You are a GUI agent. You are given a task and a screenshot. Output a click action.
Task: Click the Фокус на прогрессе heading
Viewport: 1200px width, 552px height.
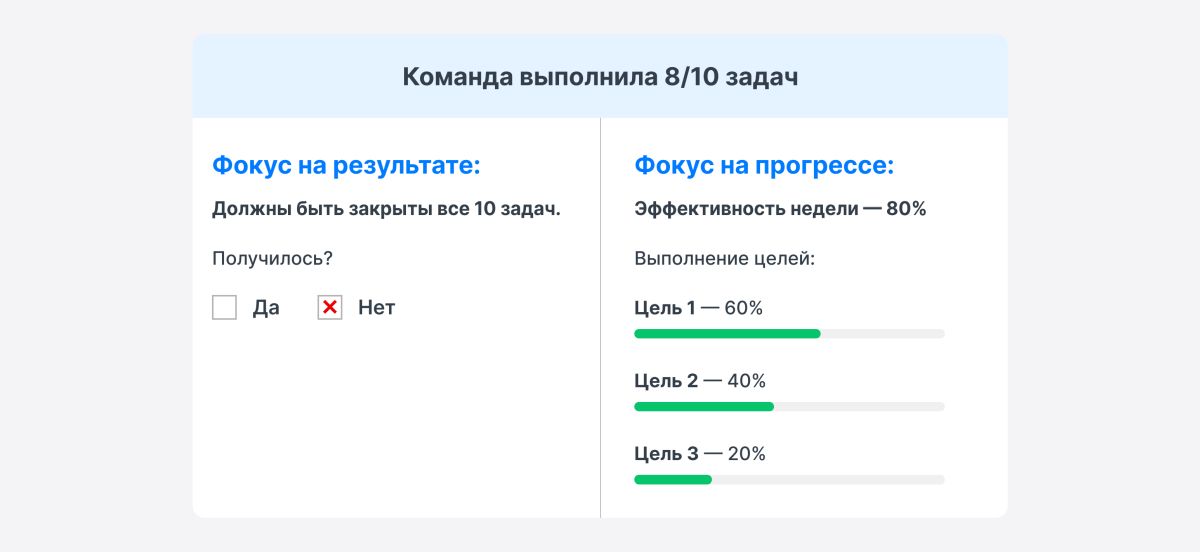tap(764, 165)
